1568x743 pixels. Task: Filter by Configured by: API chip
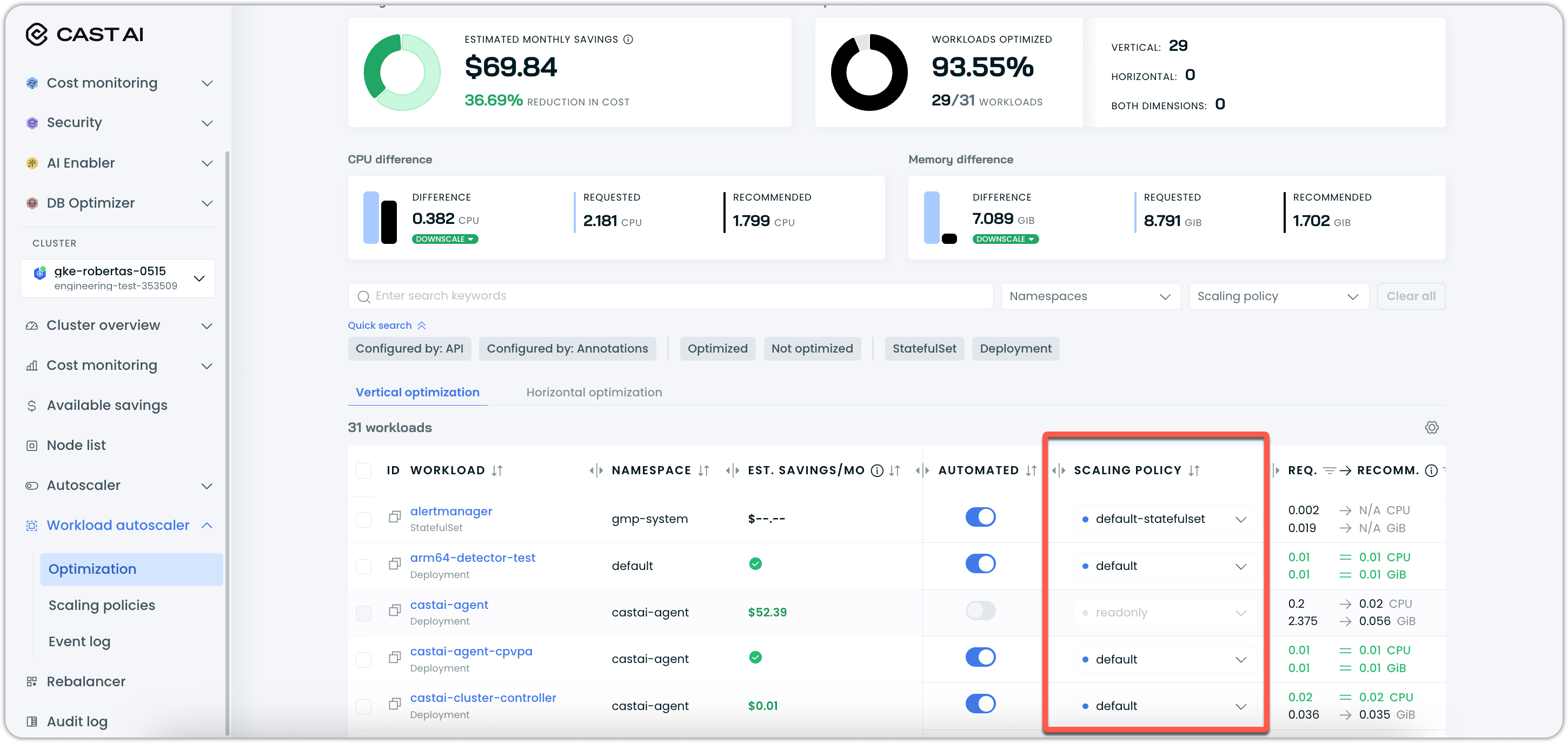point(409,349)
